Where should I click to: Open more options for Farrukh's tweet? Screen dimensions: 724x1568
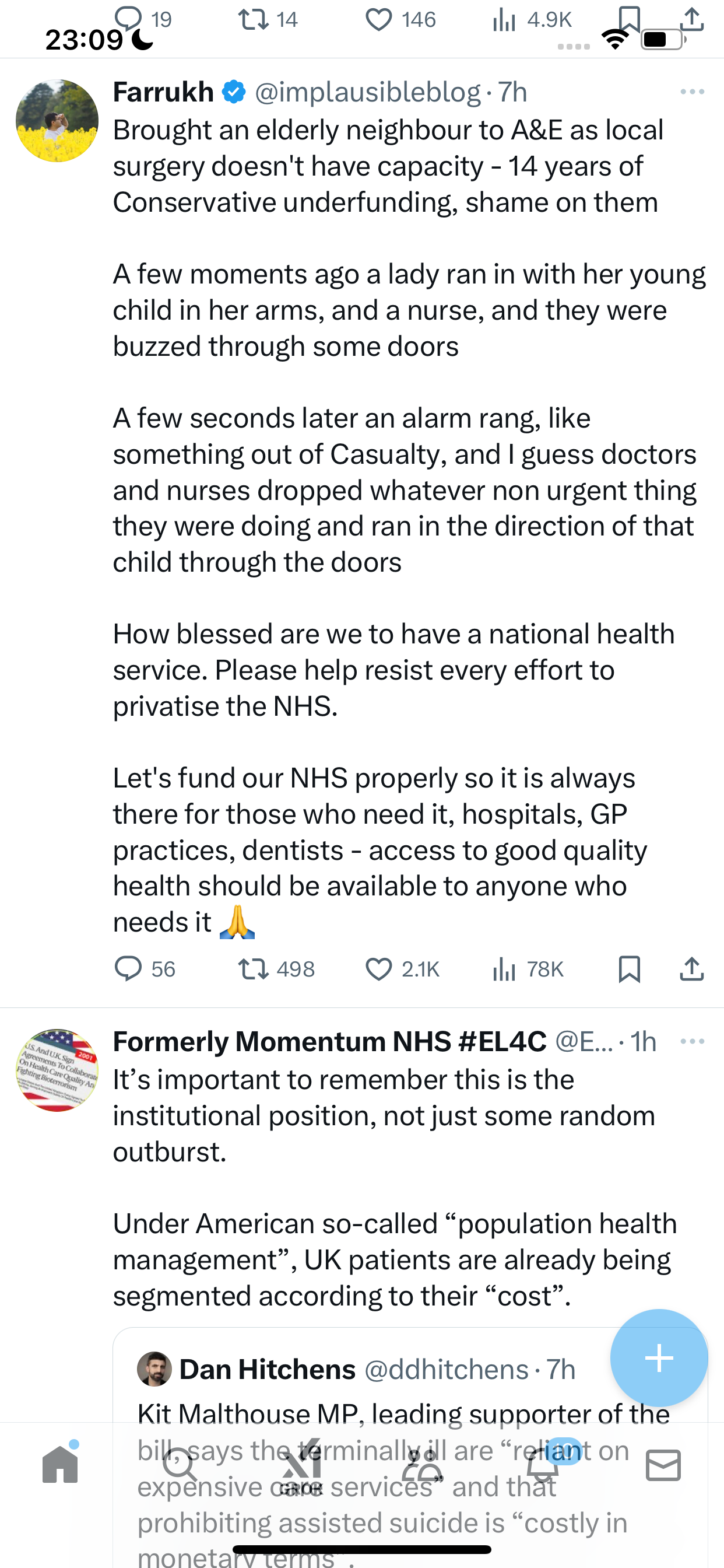coord(693,92)
